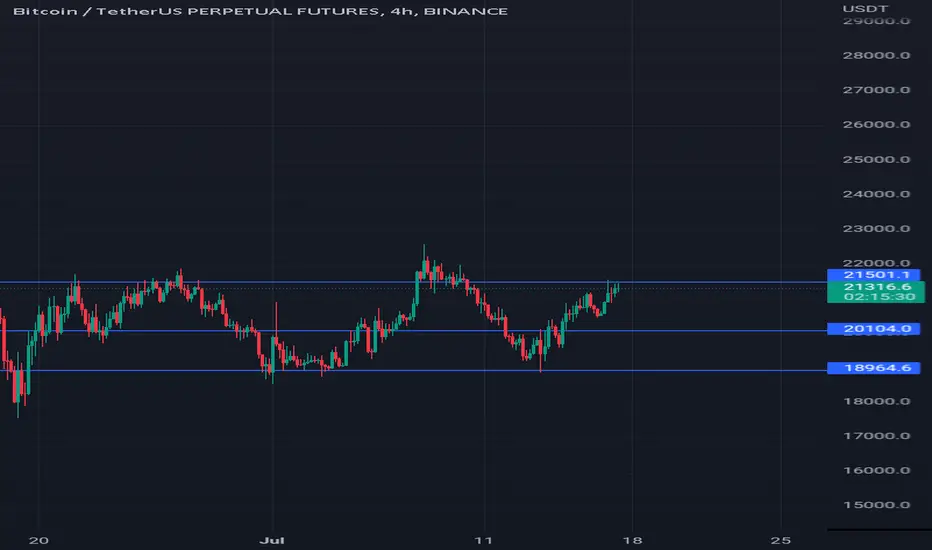Screen dimensions: 932x550
Task: Click the 17000.0 price axis label
Action: (x=876, y=436)
